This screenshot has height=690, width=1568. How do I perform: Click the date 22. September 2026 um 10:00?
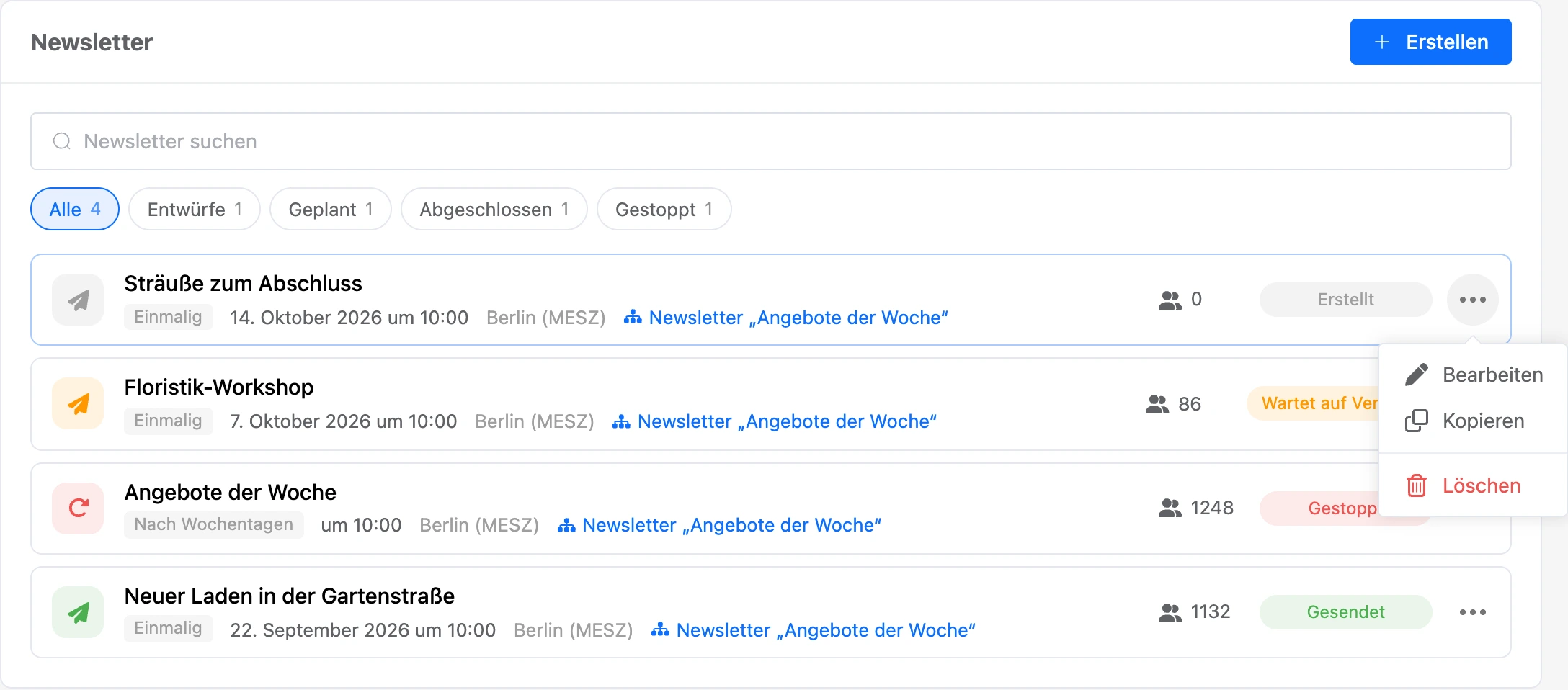[x=363, y=630]
